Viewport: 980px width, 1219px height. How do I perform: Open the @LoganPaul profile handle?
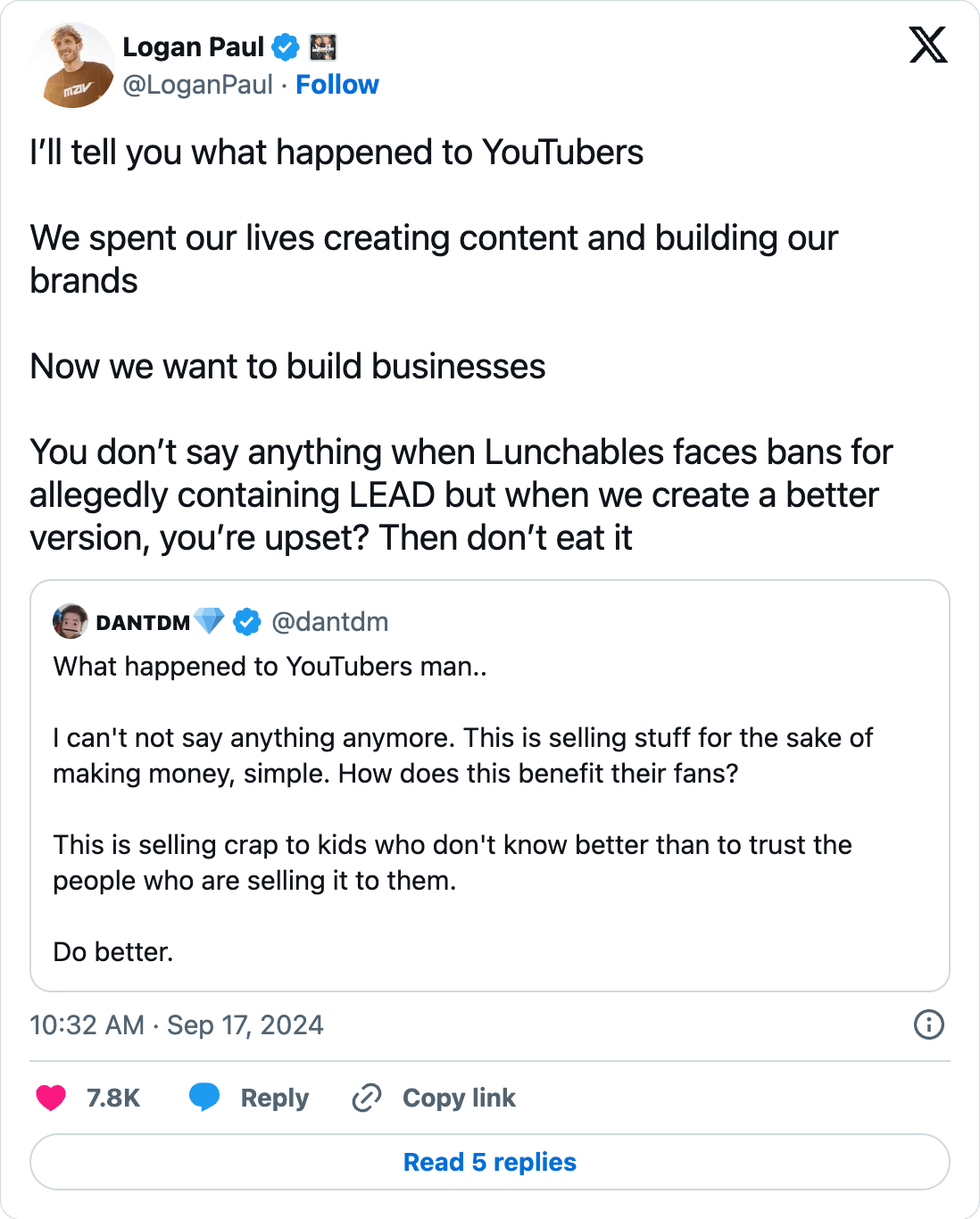click(198, 85)
